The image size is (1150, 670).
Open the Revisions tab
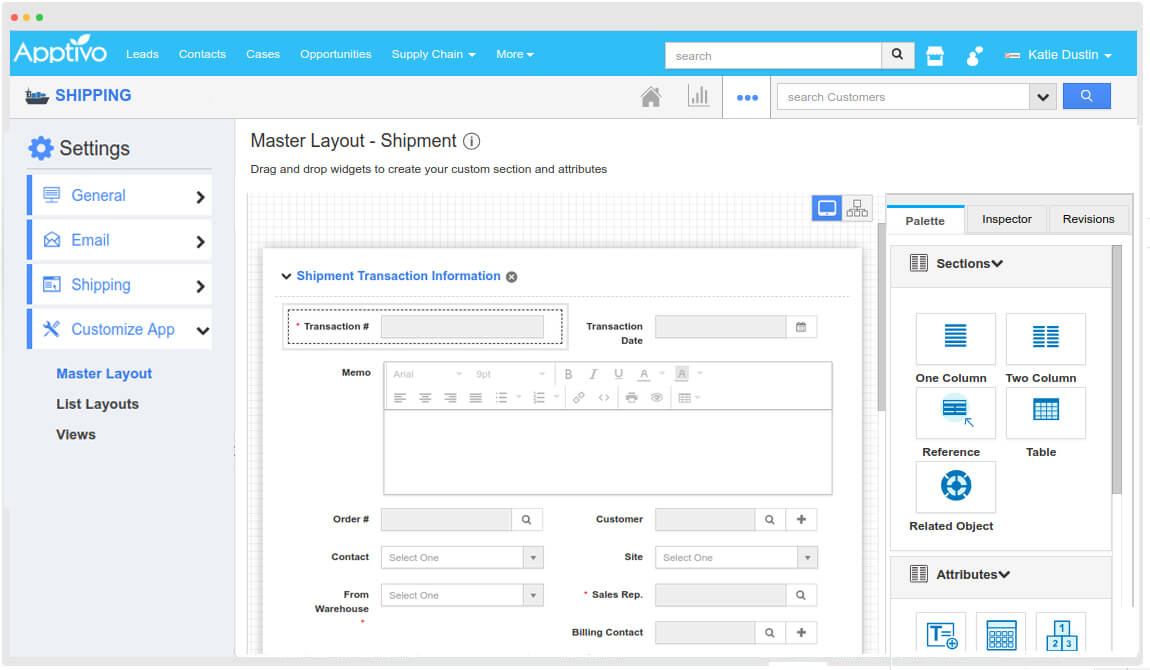click(1088, 219)
